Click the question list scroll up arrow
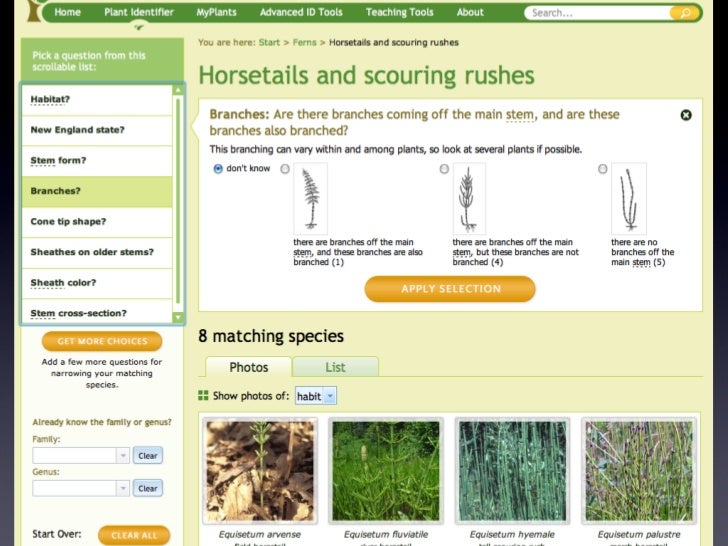Viewport: 728px width, 546px height. pyautogui.click(x=178, y=90)
